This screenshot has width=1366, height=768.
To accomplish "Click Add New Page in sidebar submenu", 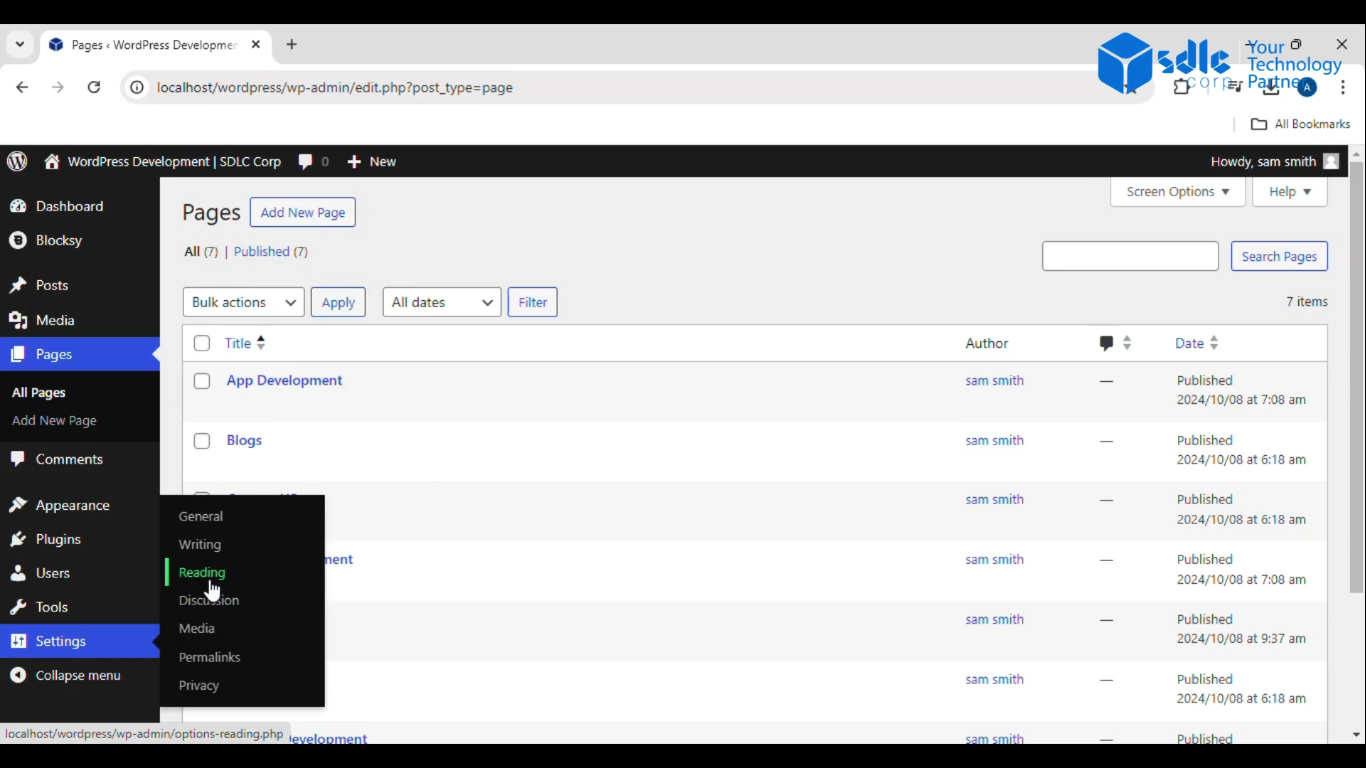I will [54, 421].
